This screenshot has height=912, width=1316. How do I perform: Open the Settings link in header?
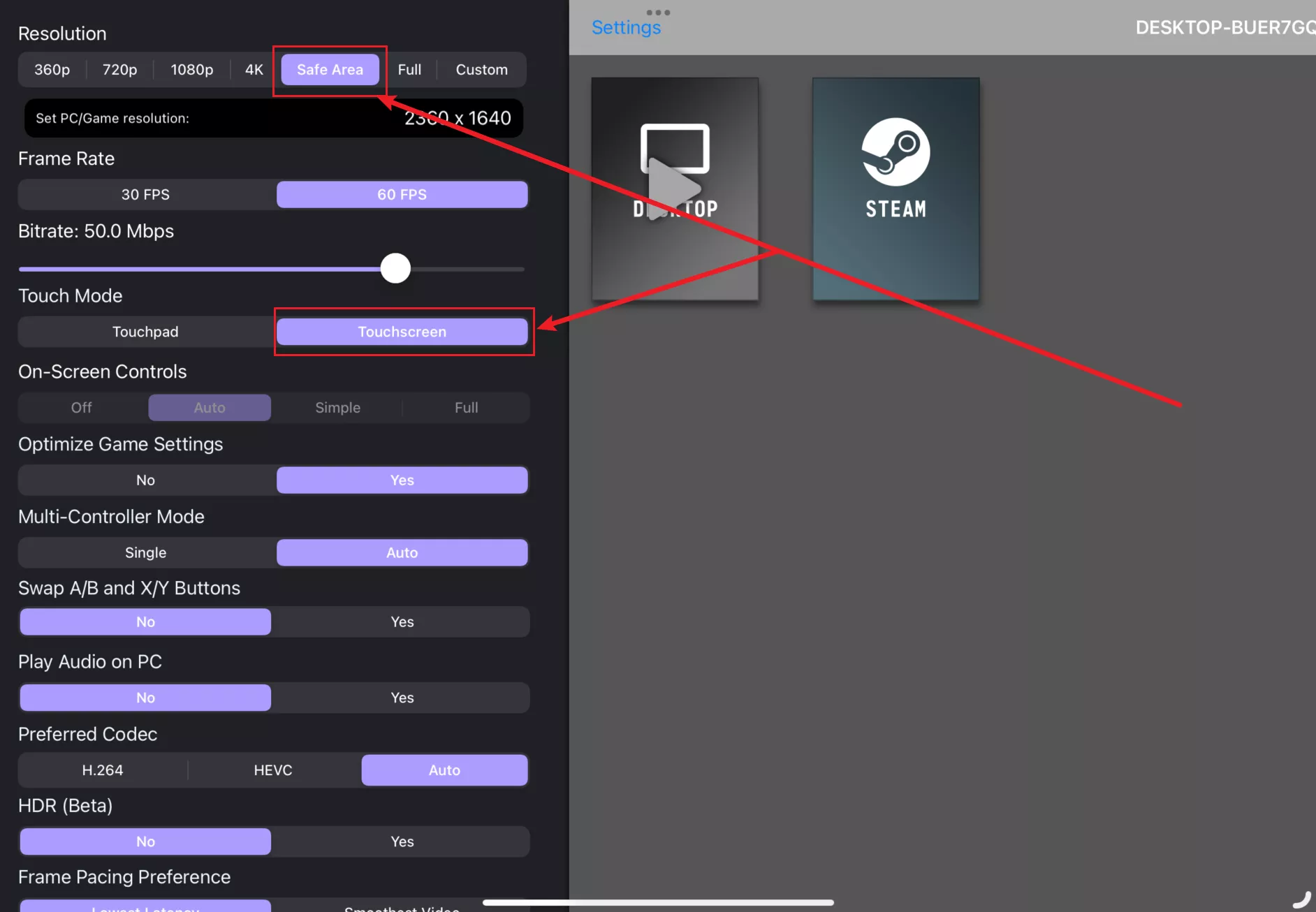[626, 28]
